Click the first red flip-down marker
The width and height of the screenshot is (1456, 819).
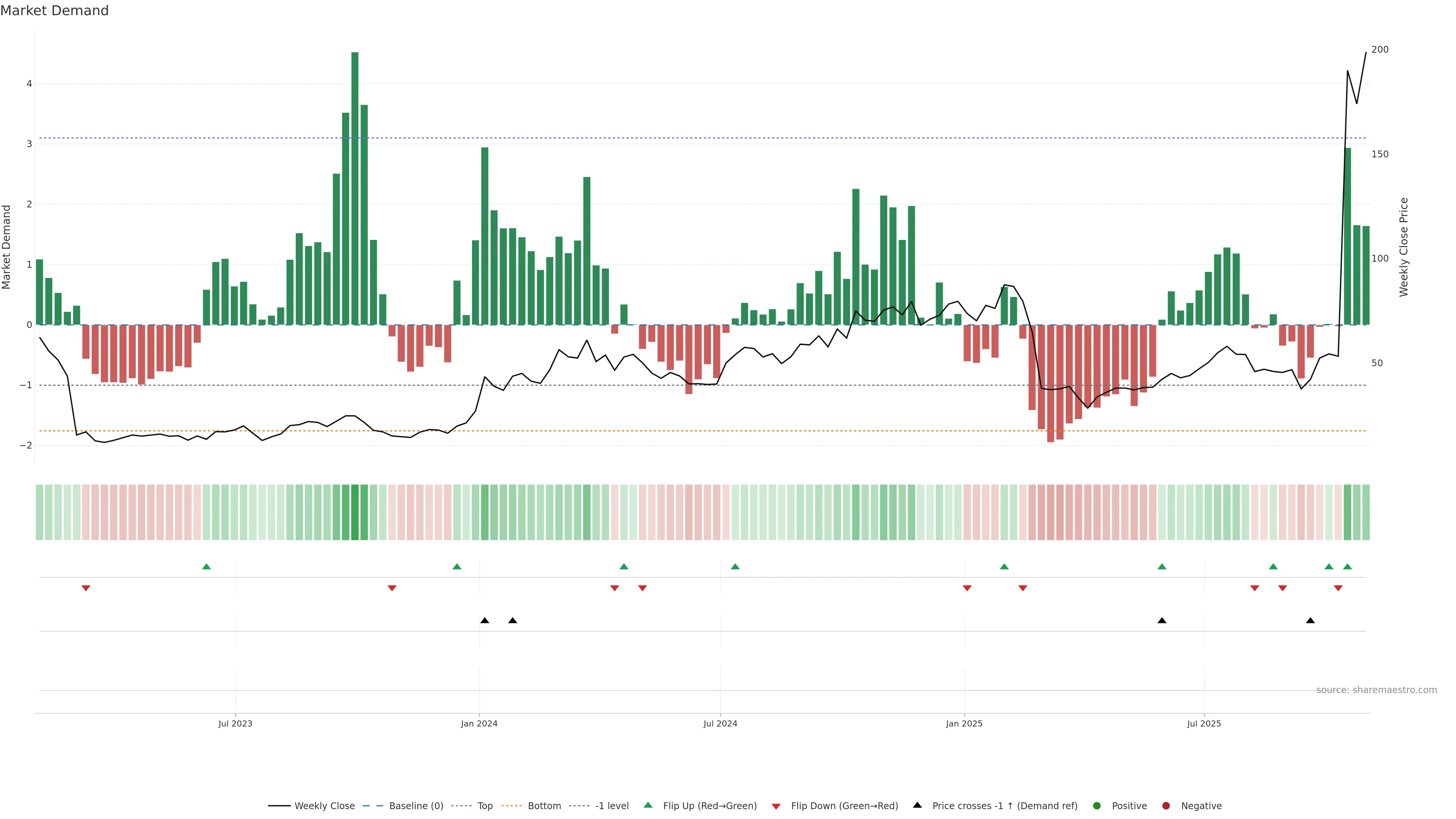pyautogui.click(x=86, y=588)
